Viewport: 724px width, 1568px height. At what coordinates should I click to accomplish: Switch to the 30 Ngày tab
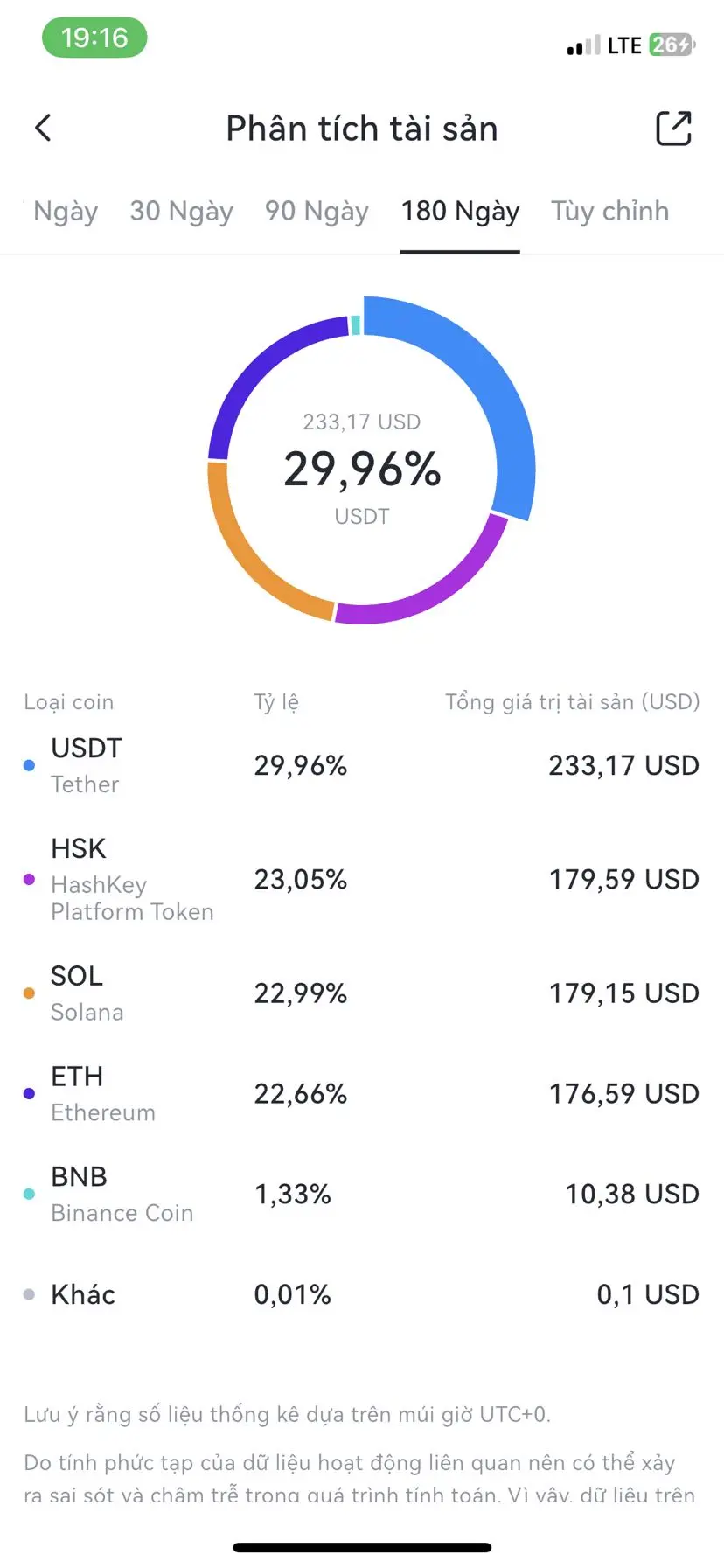pyautogui.click(x=181, y=212)
